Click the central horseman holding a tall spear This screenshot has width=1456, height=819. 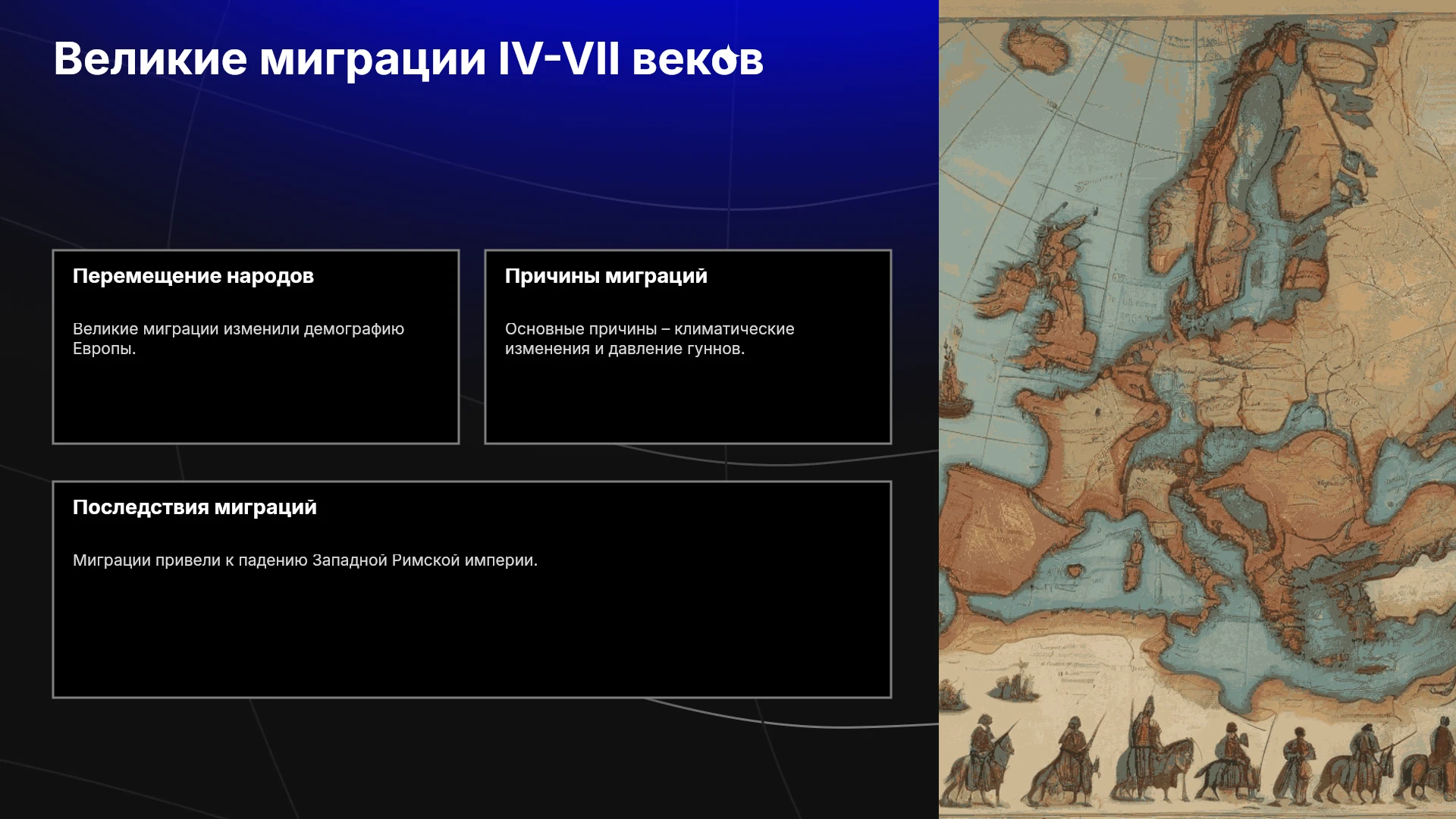point(1149,751)
